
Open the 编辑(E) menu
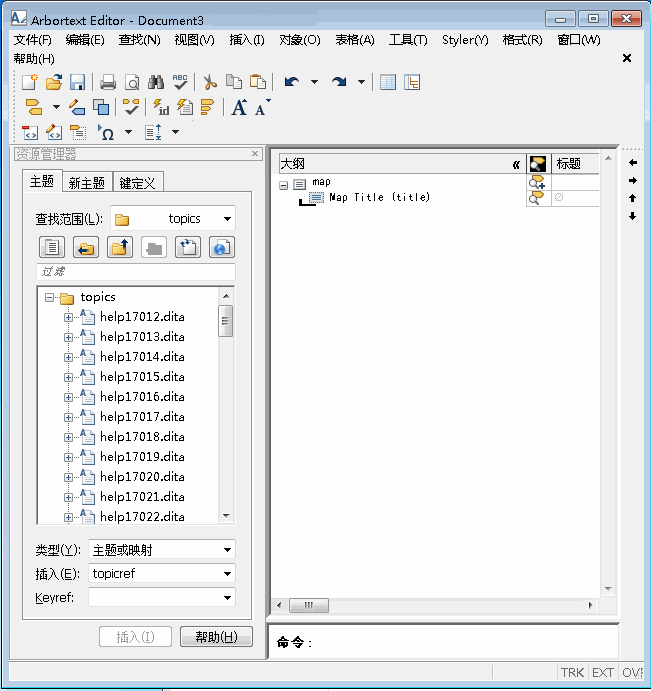(x=85, y=40)
